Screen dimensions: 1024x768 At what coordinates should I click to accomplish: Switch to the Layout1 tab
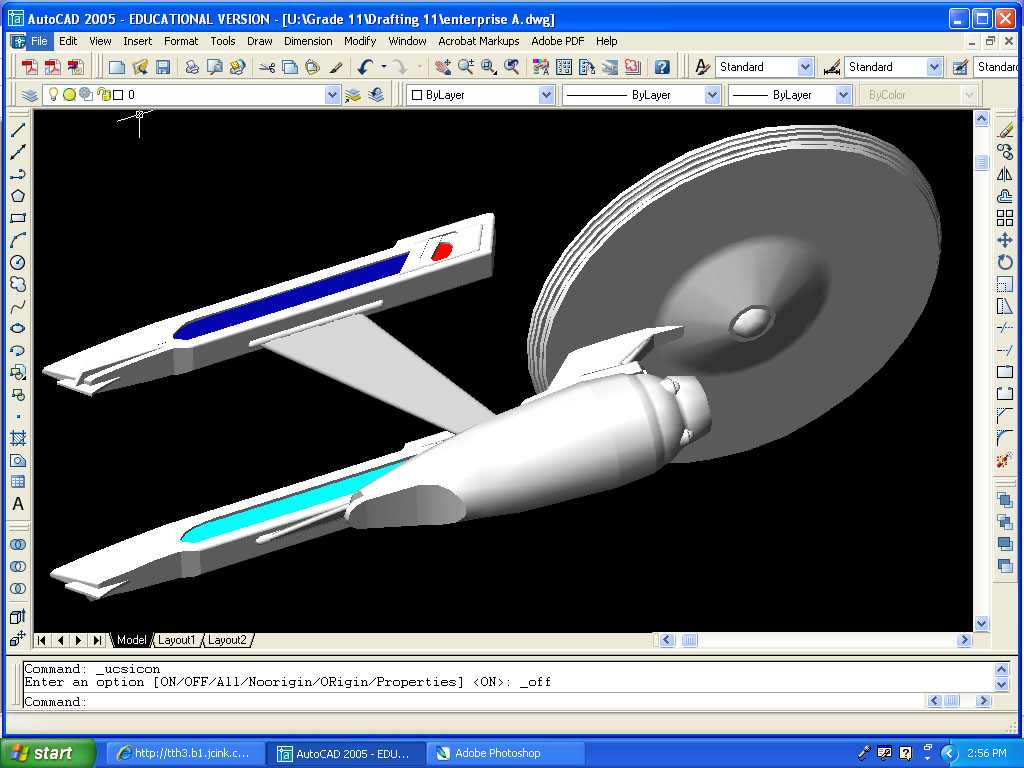pyautogui.click(x=177, y=640)
